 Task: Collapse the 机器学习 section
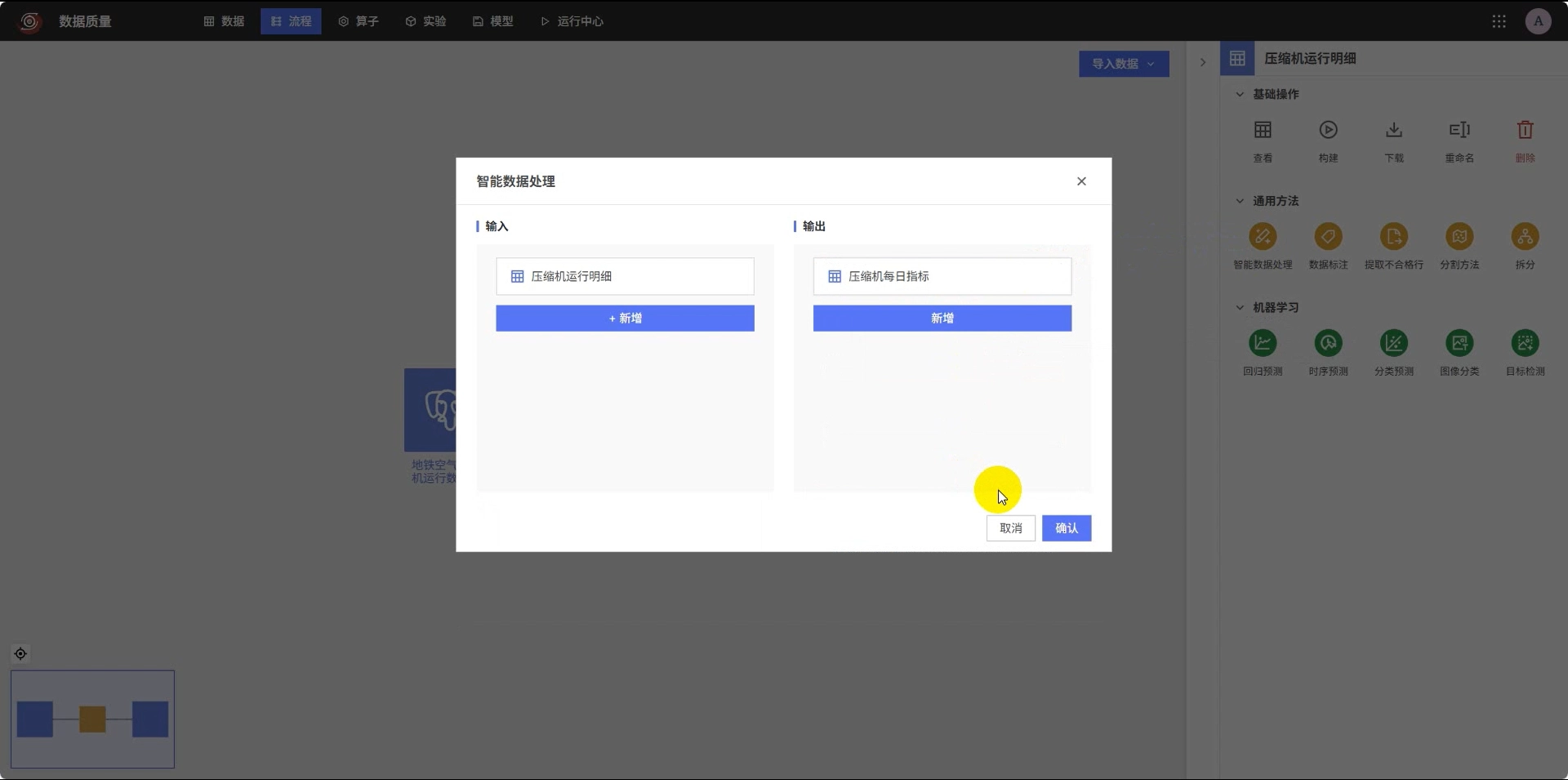(x=1240, y=307)
